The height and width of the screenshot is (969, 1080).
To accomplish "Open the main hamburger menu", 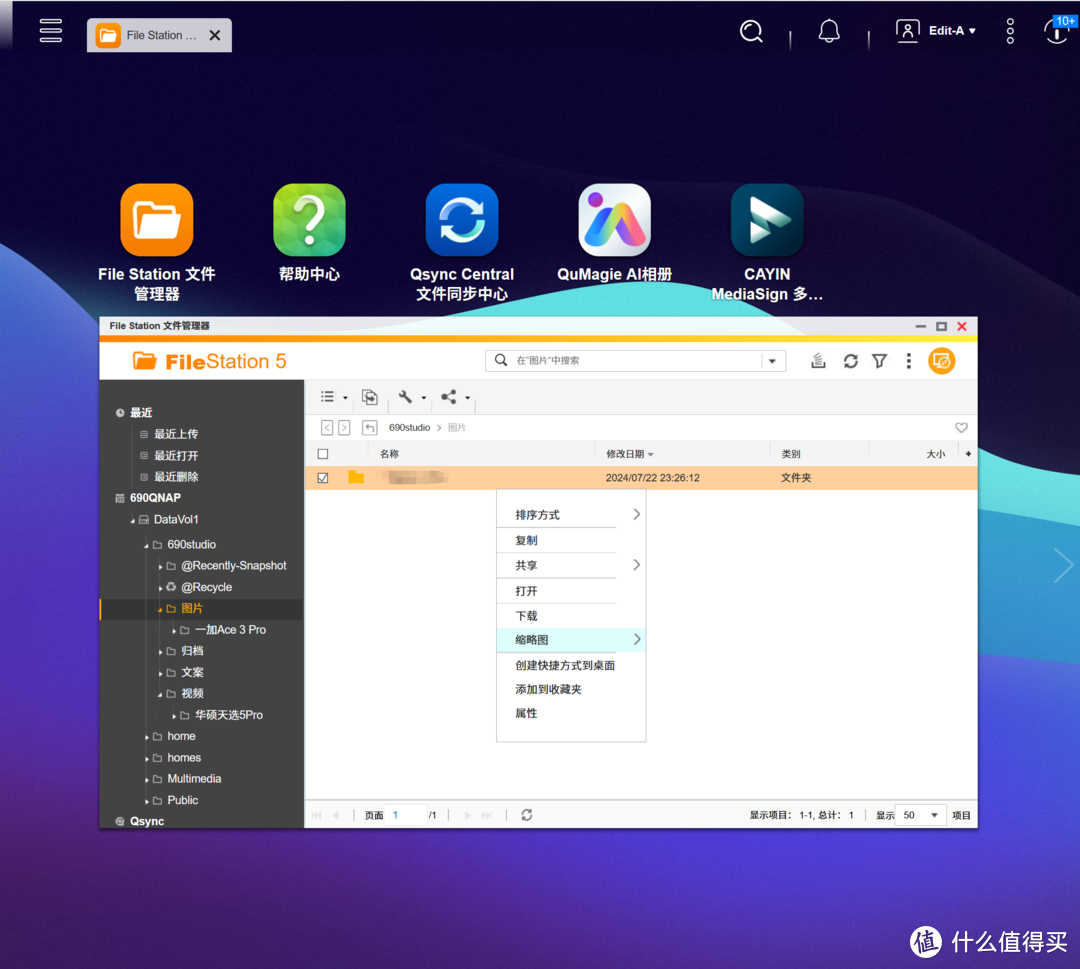I will coord(51,31).
